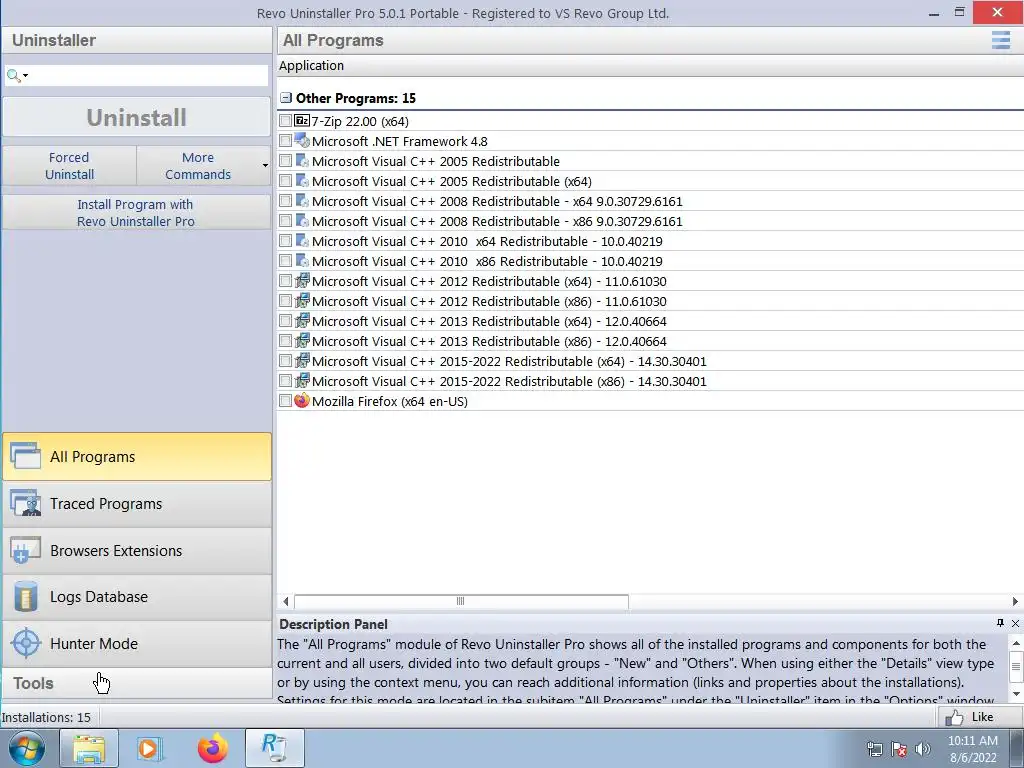Open More Commands dropdown arrow
The image size is (1024, 768).
[265, 165]
